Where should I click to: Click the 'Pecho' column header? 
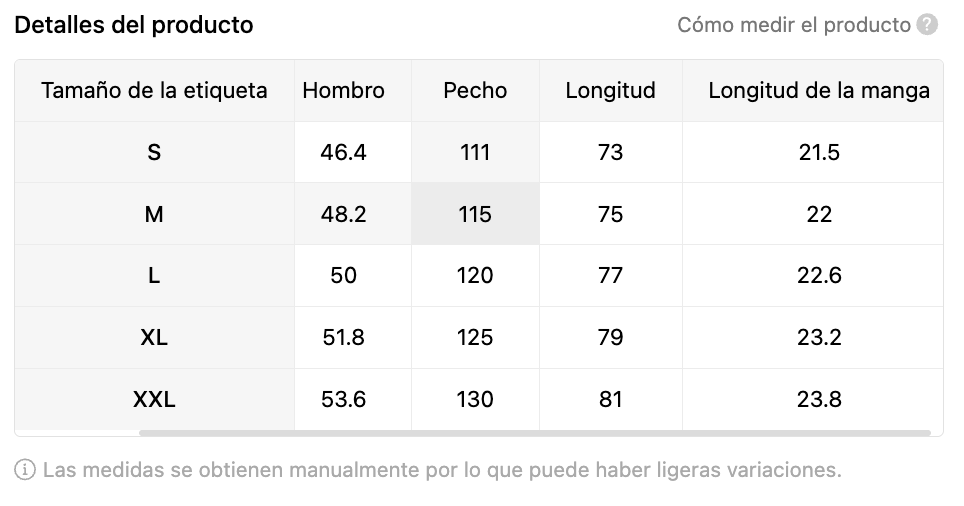pyautogui.click(x=475, y=91)
